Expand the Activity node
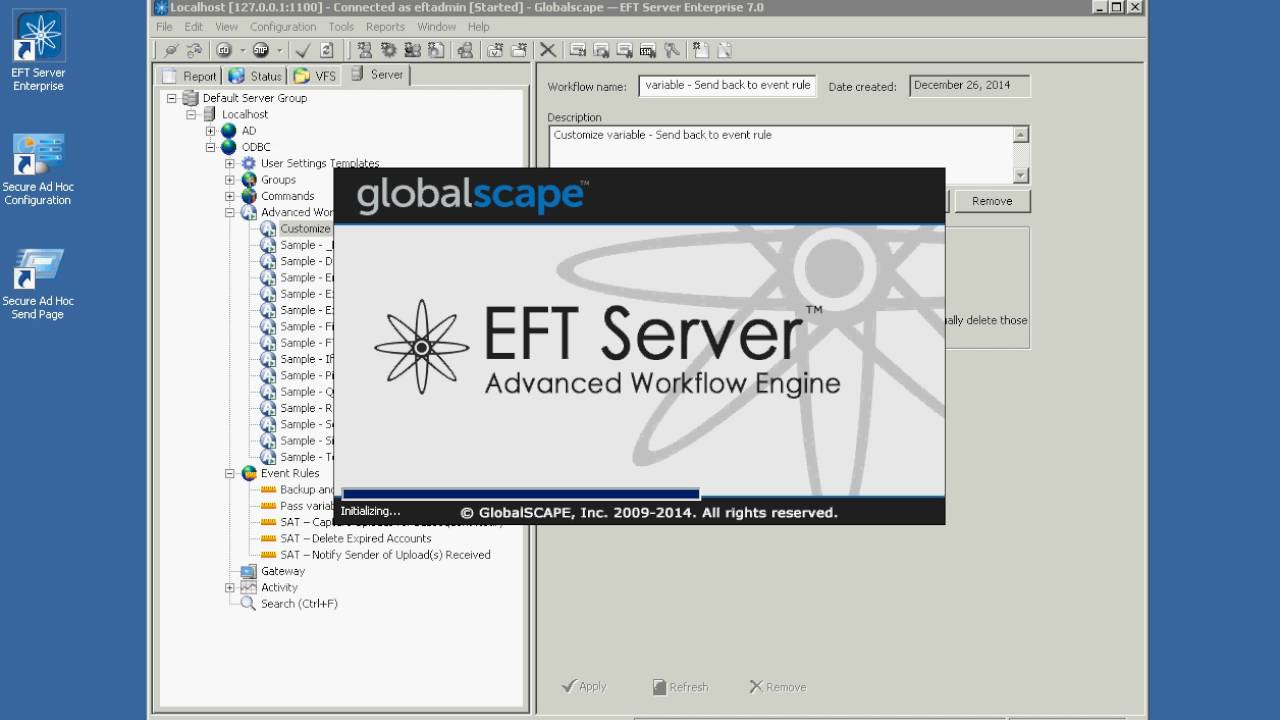This screenshot has width=1280, height=720. coord(230,587)
